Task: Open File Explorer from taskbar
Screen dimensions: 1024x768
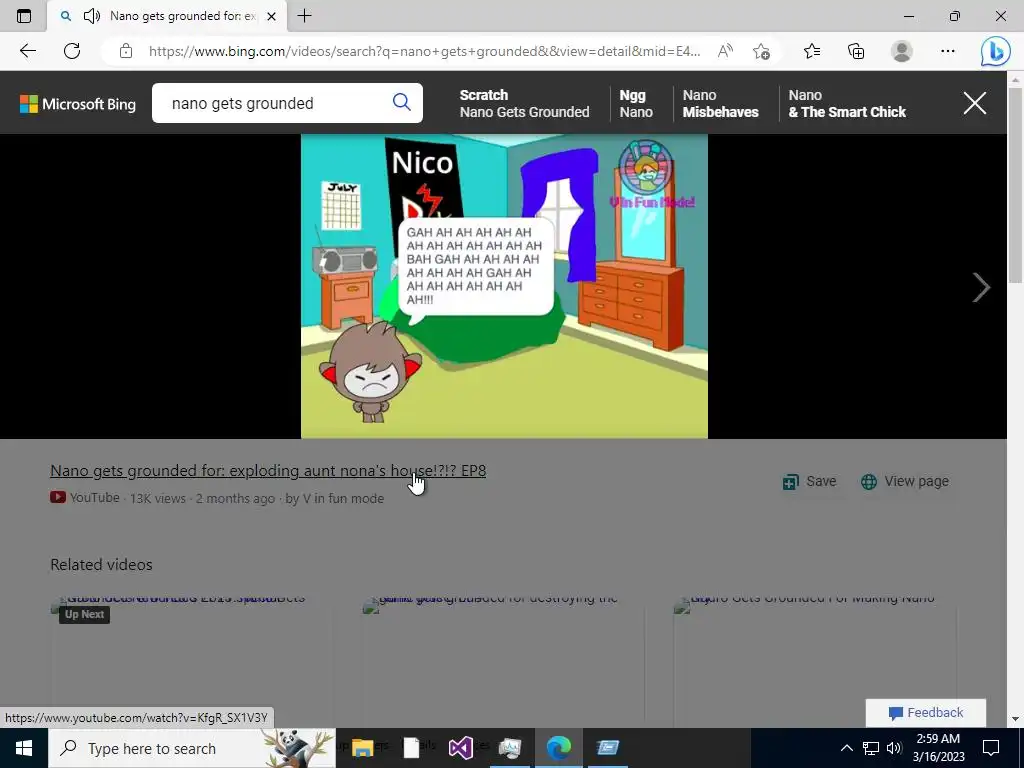Action: pos(362,748)
